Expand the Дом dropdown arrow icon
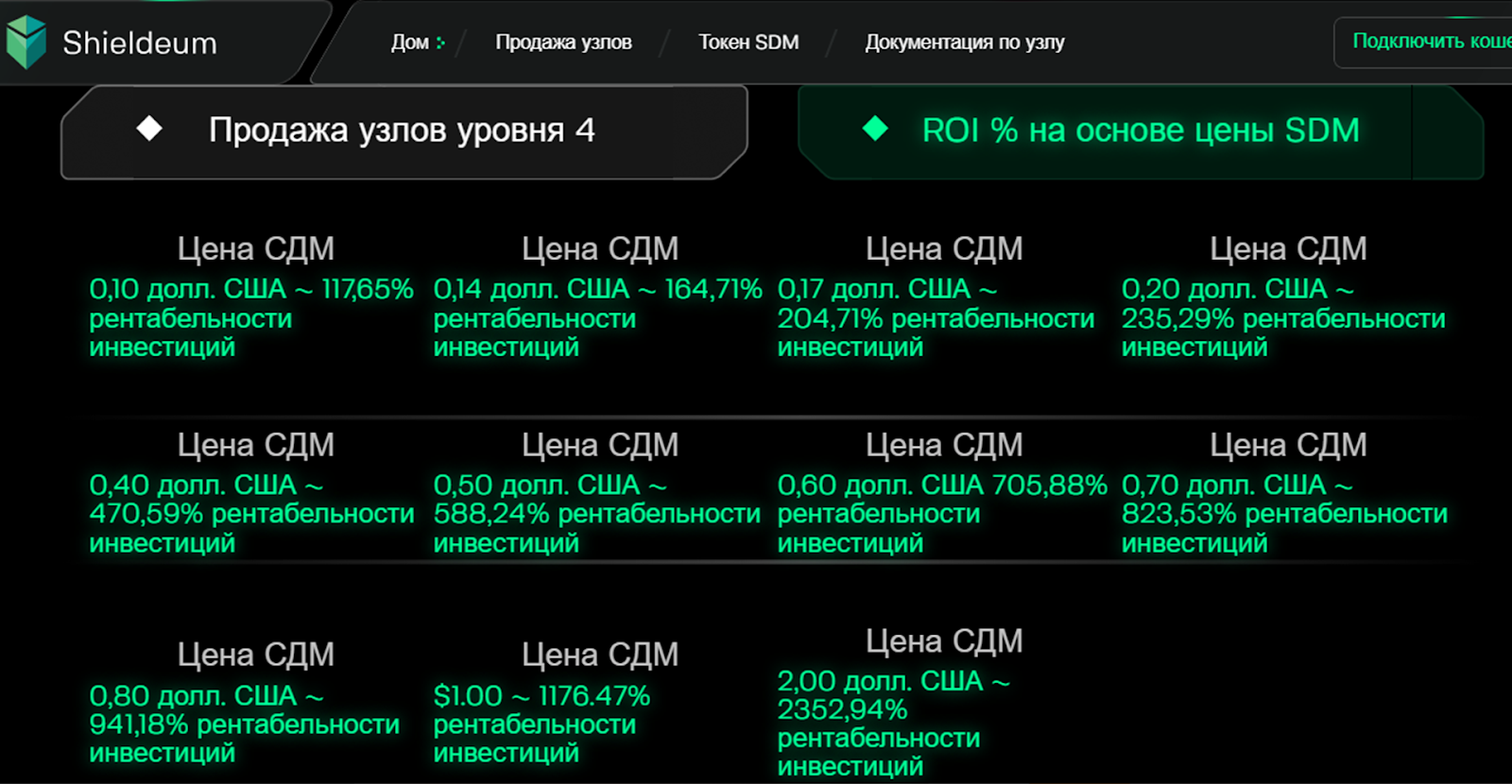This screenshot has height=784, width=1512. [x=440, y=43]
